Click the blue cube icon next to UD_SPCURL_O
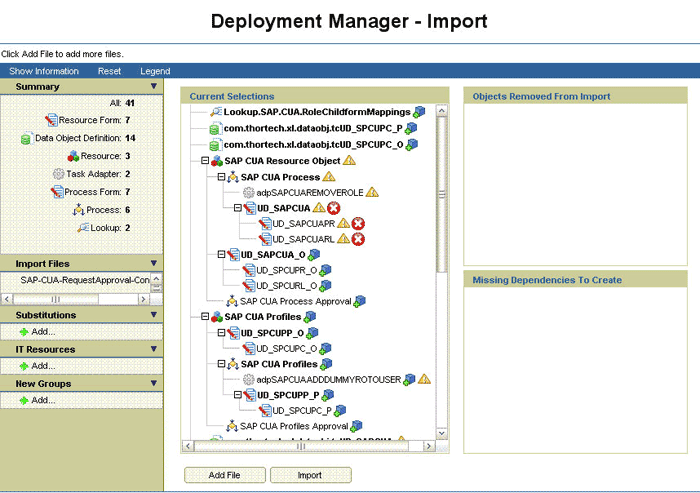This screenshot has height=493, width=700. click(x=325, y=286)
